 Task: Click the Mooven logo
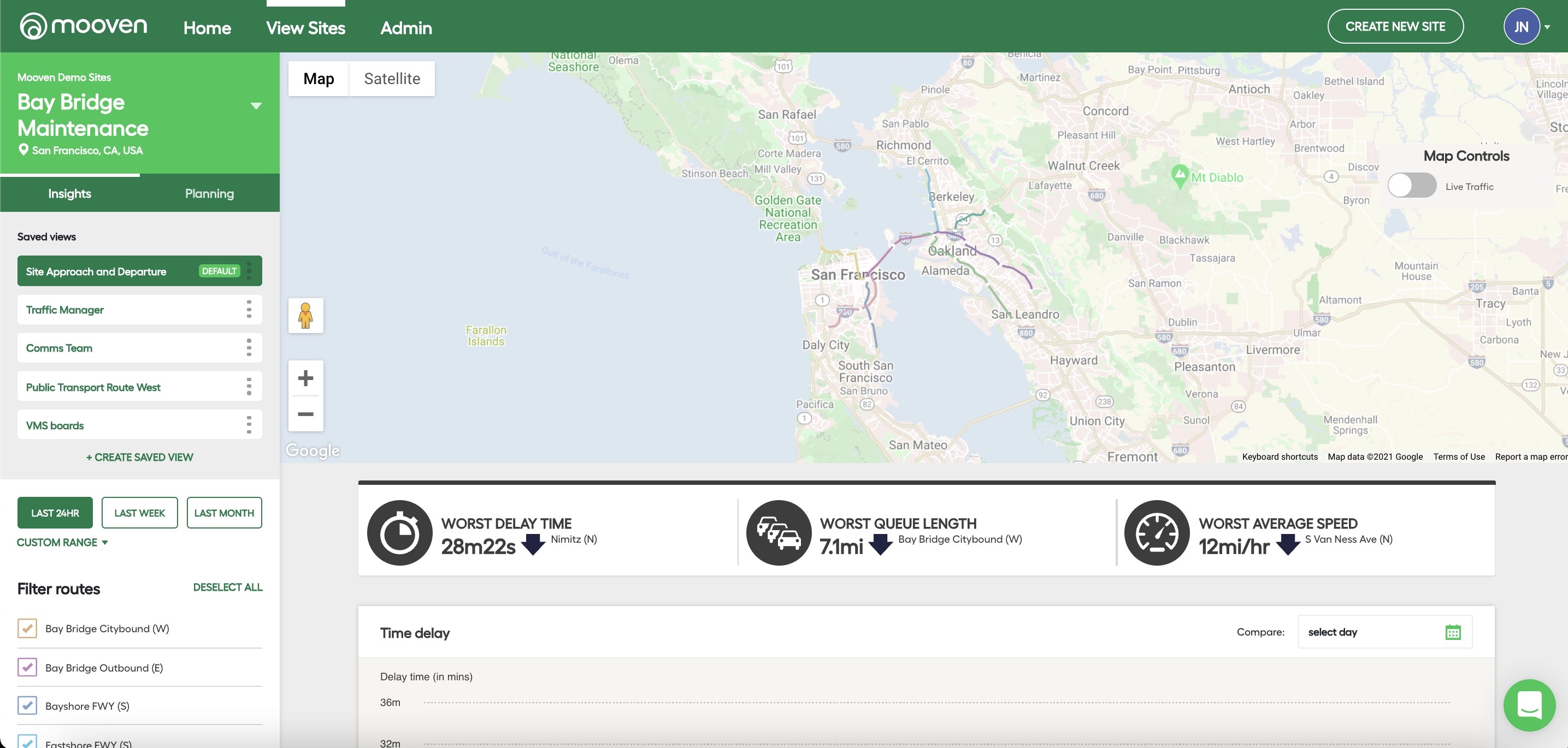84,26
